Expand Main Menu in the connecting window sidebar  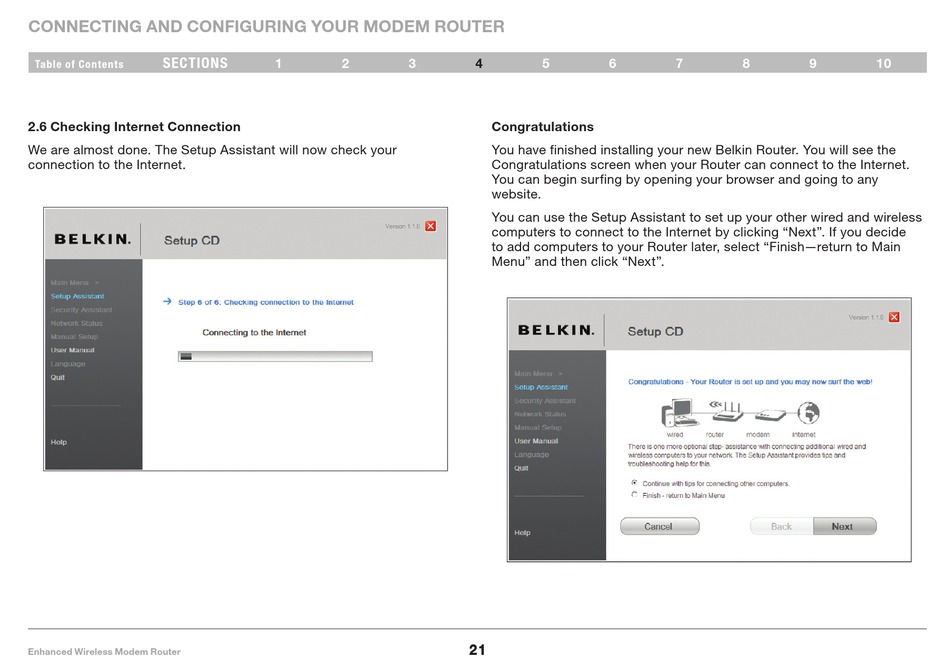point(75,283)
